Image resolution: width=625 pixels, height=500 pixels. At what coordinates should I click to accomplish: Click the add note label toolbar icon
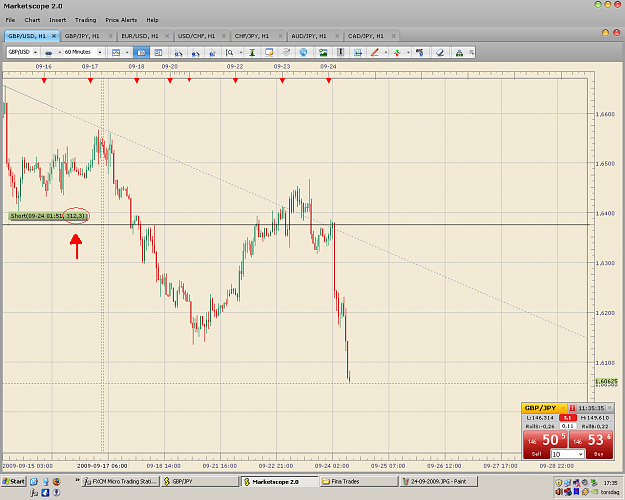click(269, 52)
